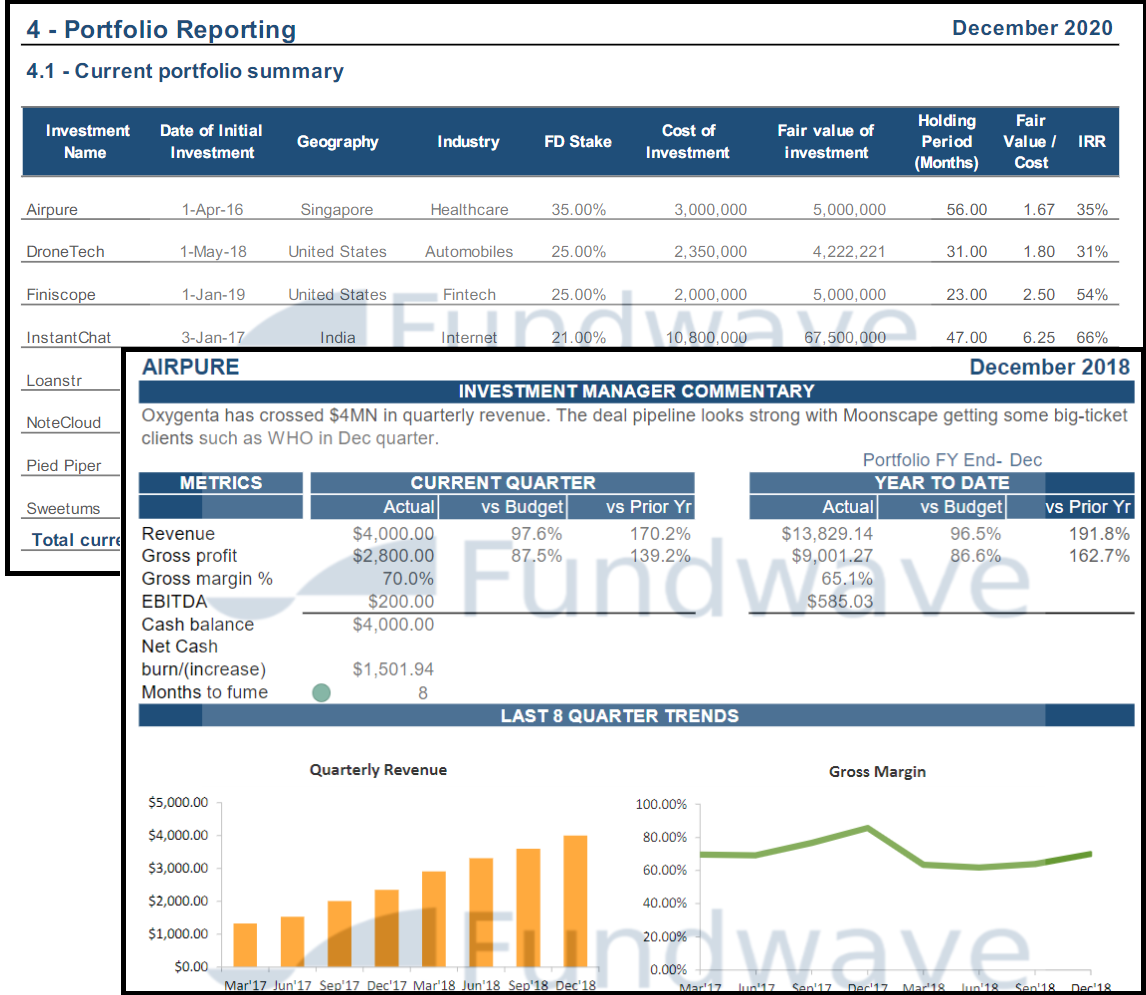Click the INVESTMENT MANAGER COMMENTARY banner
The image size is (1146, 995).
click(637, 391)
